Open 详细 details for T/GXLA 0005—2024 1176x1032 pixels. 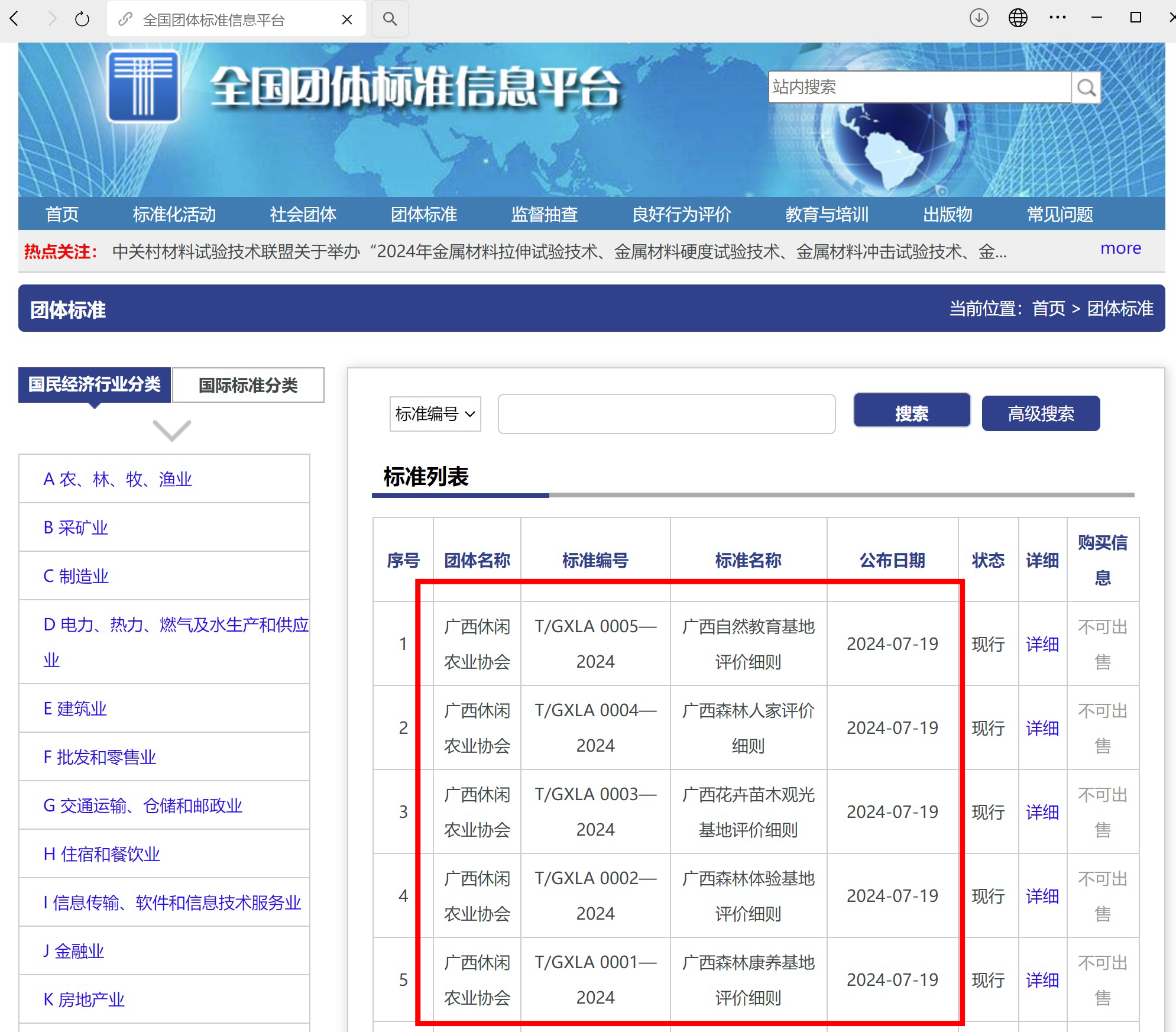[1042, 645]
